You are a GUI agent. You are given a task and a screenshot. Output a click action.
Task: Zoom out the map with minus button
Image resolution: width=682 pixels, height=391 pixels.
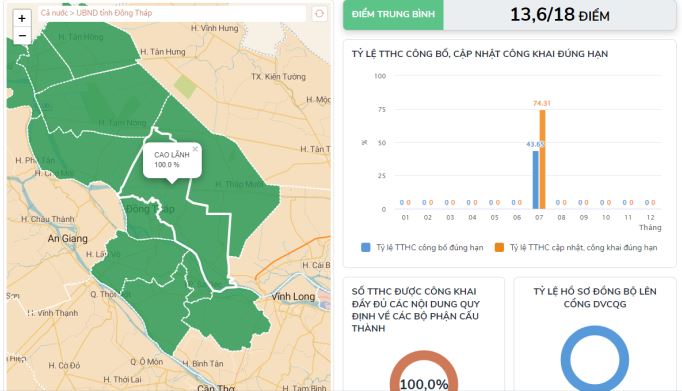tap(22, 36)
